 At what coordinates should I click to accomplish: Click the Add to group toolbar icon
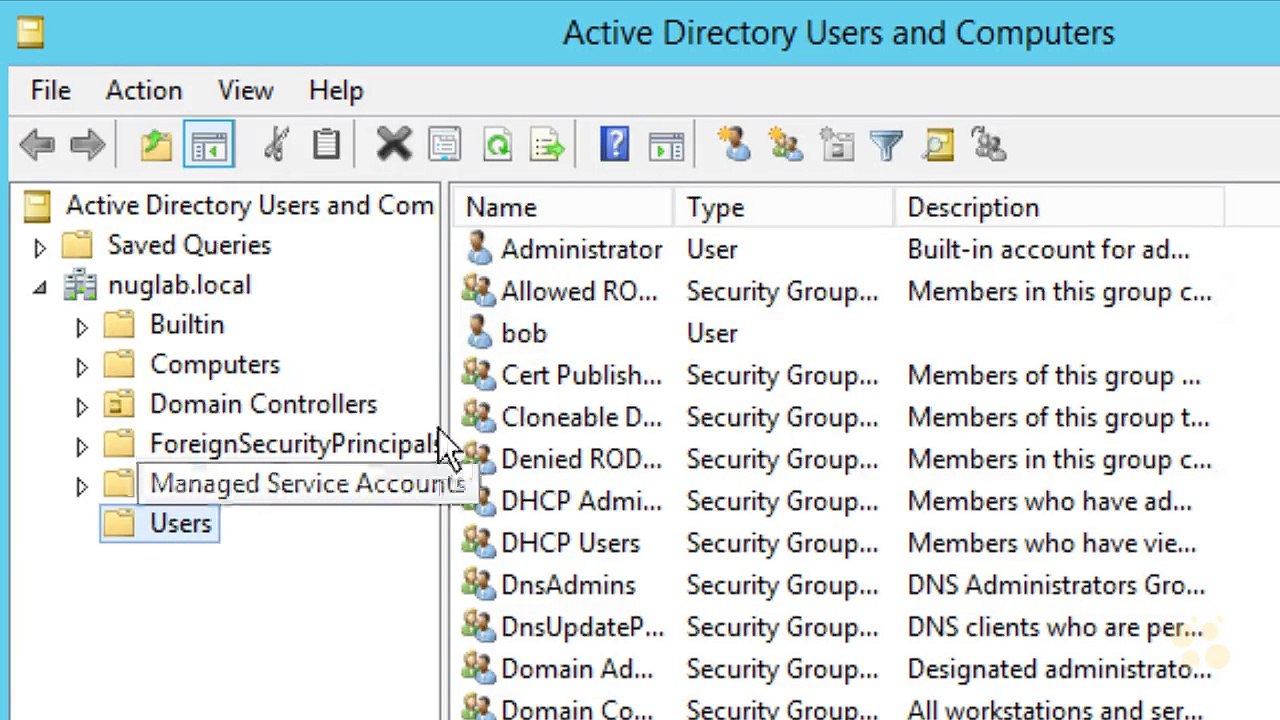coord(988,146)
